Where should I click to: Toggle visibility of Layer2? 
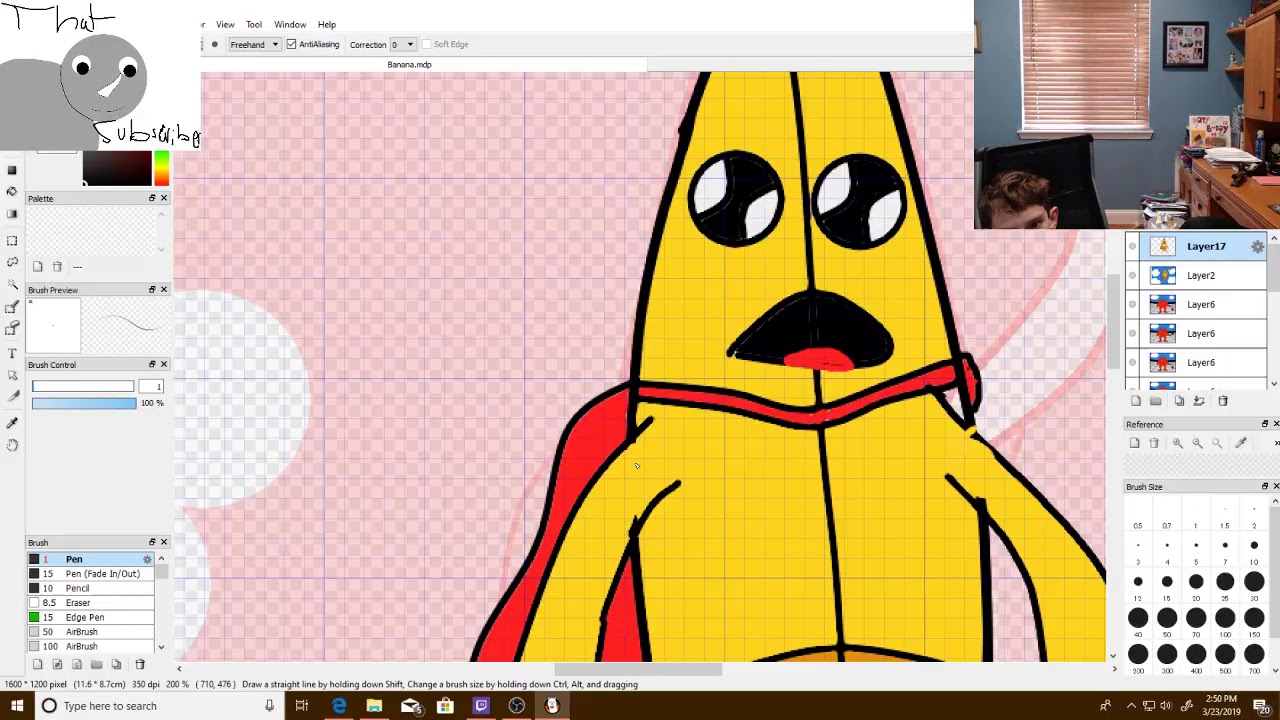click(1132, 275)
